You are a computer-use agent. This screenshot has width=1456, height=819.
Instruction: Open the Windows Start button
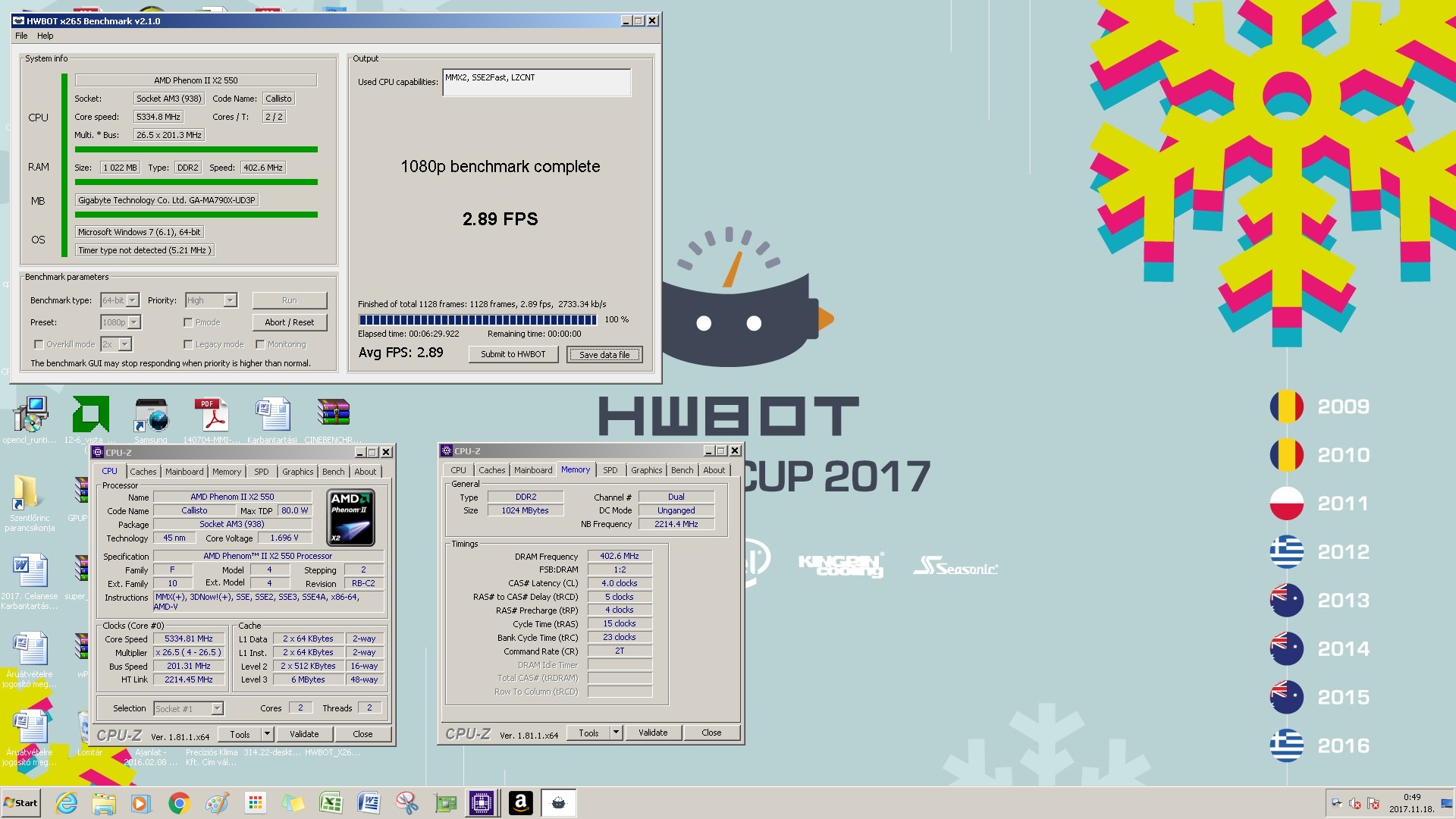20,803
